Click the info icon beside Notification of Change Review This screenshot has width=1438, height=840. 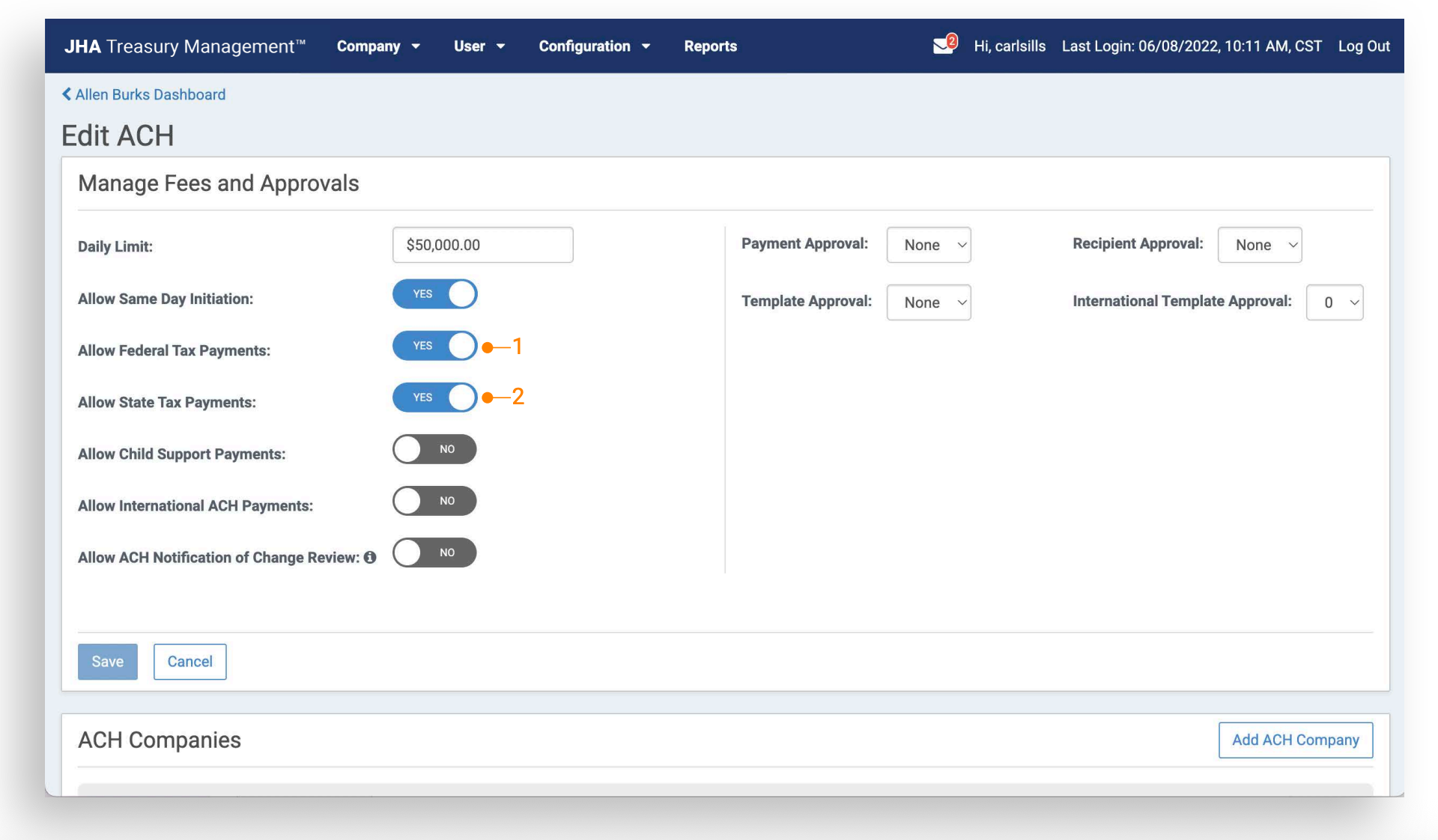point(370,558)
